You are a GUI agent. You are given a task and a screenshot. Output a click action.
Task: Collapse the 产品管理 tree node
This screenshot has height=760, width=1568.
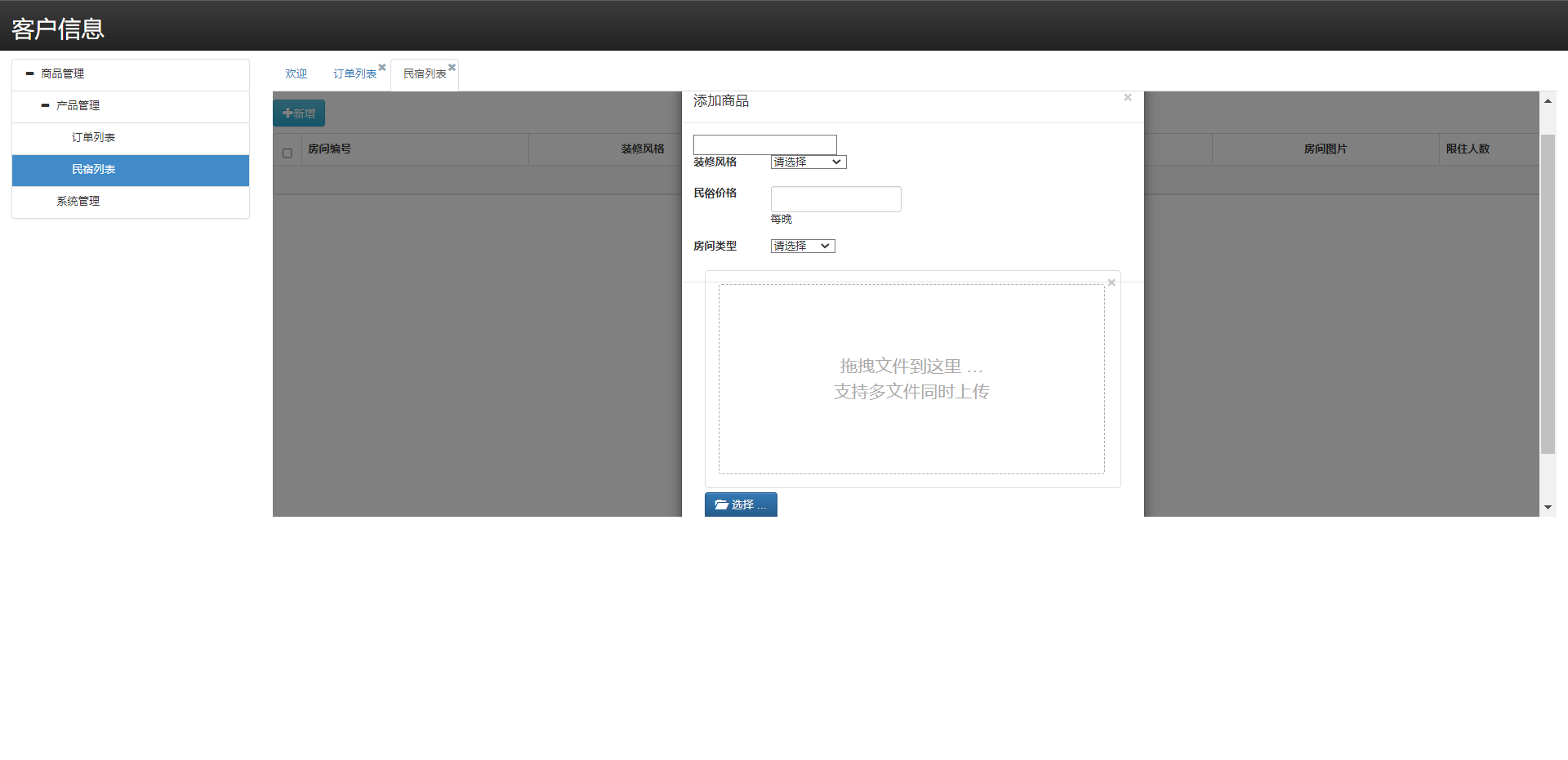click(45, 105)
